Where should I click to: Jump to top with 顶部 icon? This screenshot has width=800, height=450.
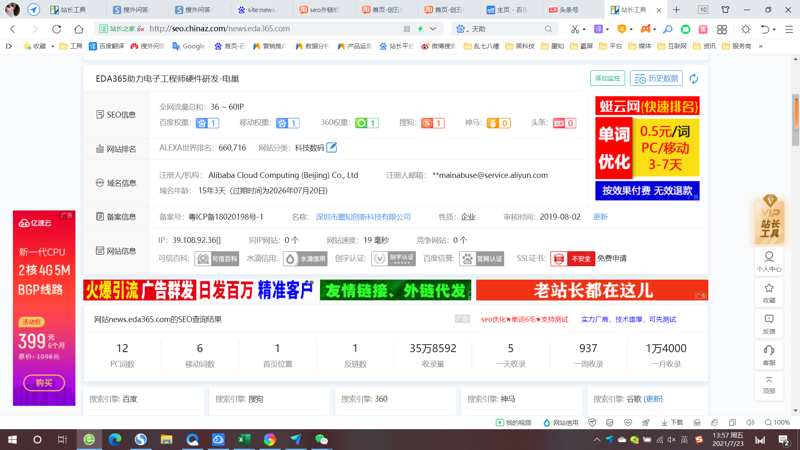pyautogui.click(x=769, y=385)
